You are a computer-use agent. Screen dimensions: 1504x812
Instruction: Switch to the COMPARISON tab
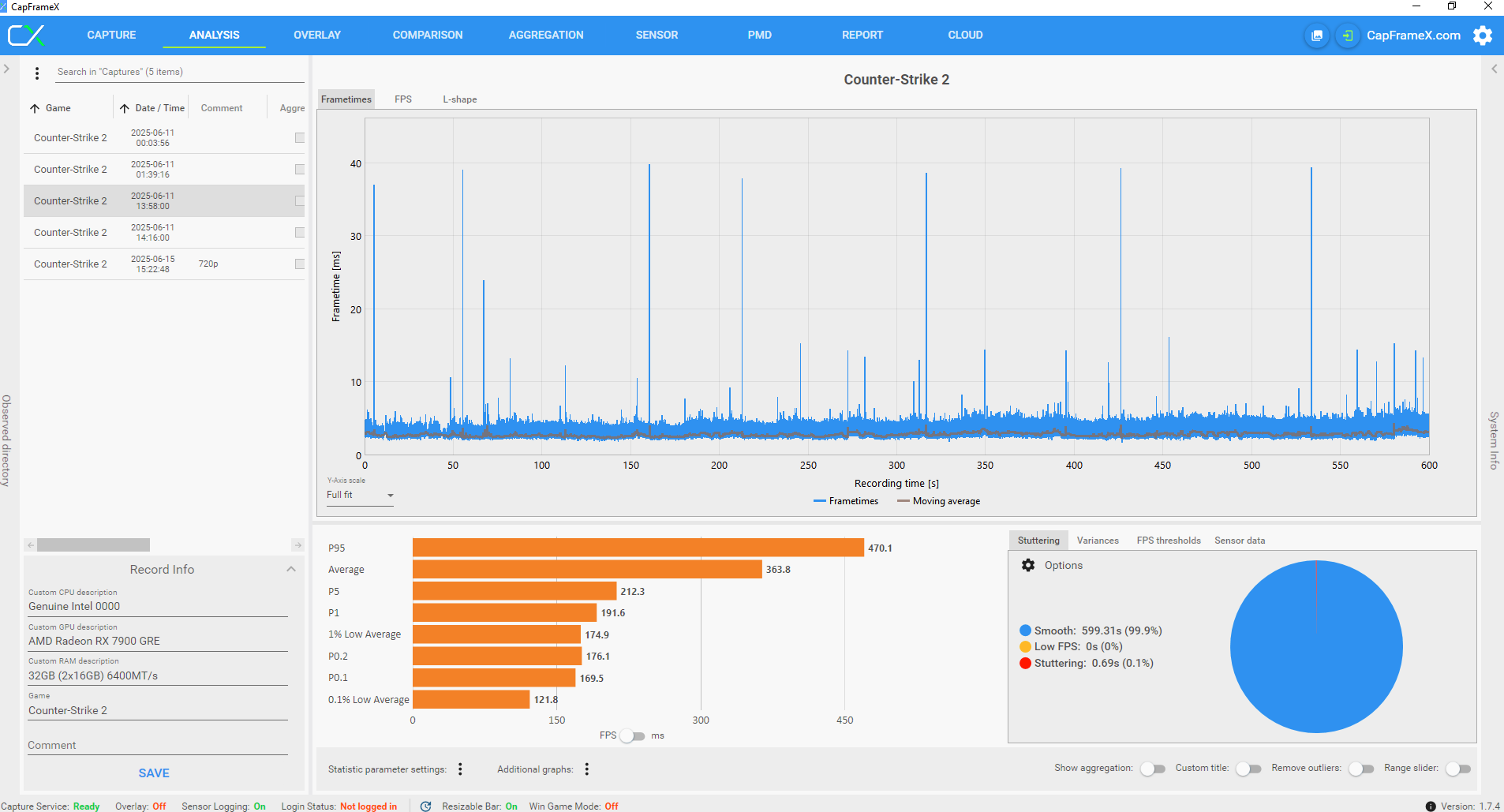428,36
